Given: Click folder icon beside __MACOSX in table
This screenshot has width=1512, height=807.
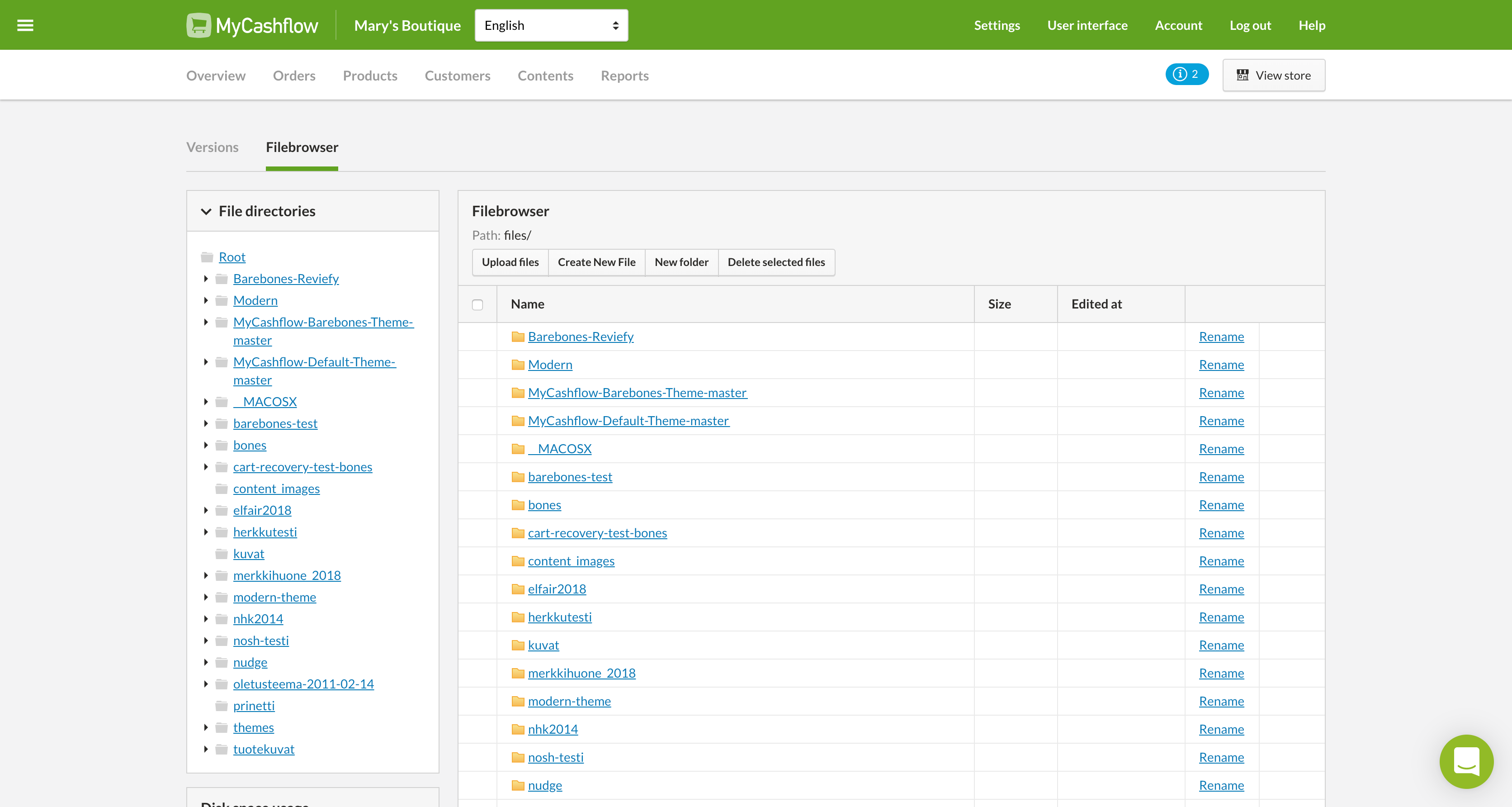Looking at the screenshot, I should click(518, 449).
